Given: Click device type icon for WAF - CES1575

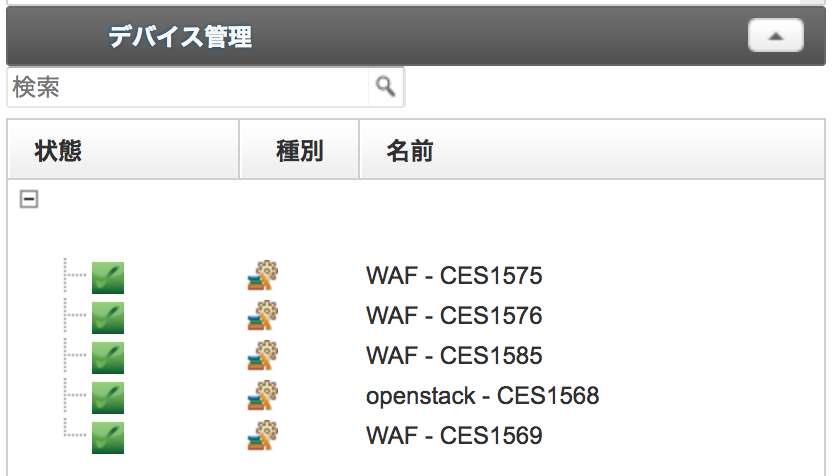Looking at the screenshot, I should (263, 275).
